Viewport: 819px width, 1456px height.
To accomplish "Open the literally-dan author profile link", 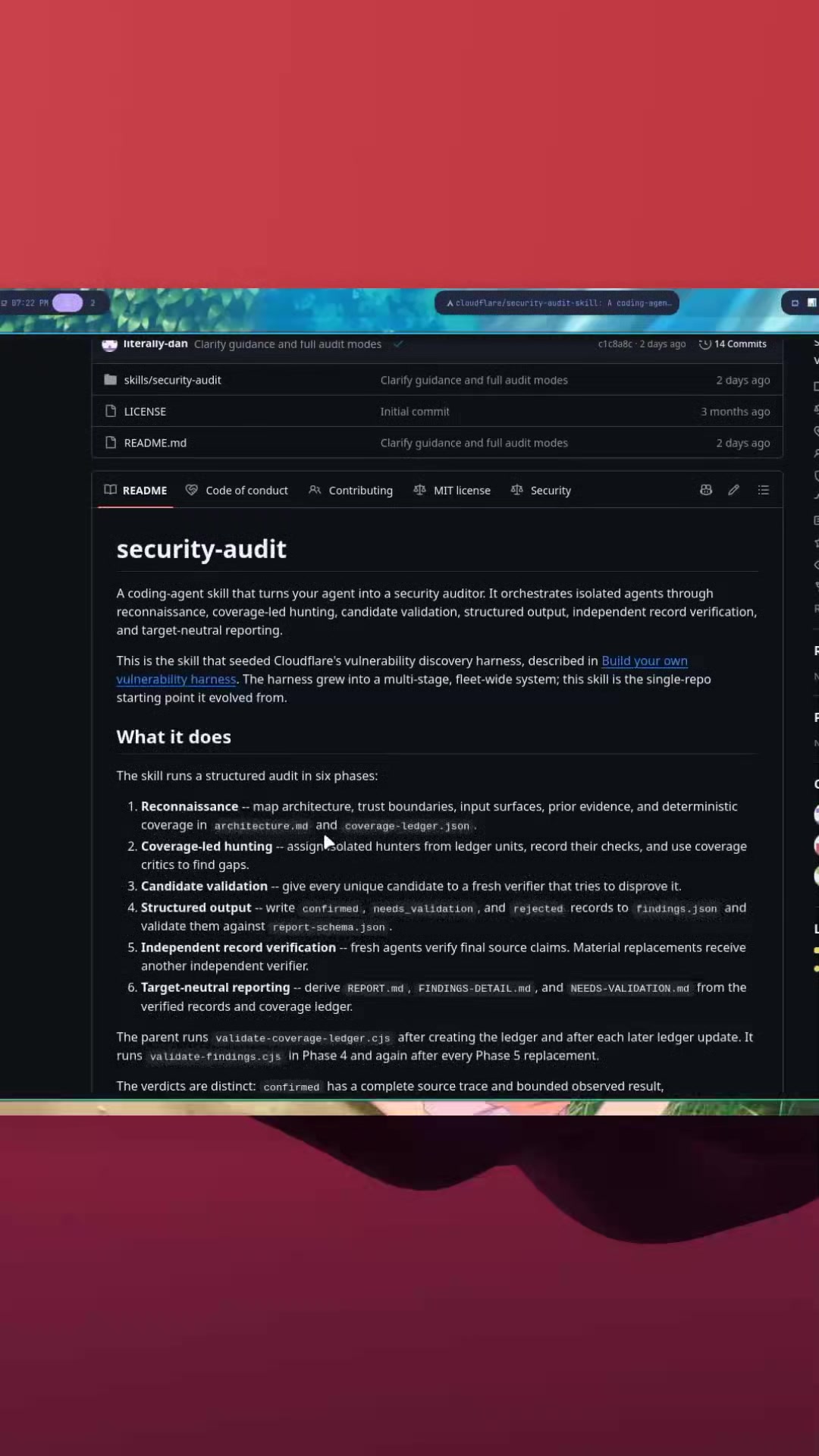I will tap(155, 344).
